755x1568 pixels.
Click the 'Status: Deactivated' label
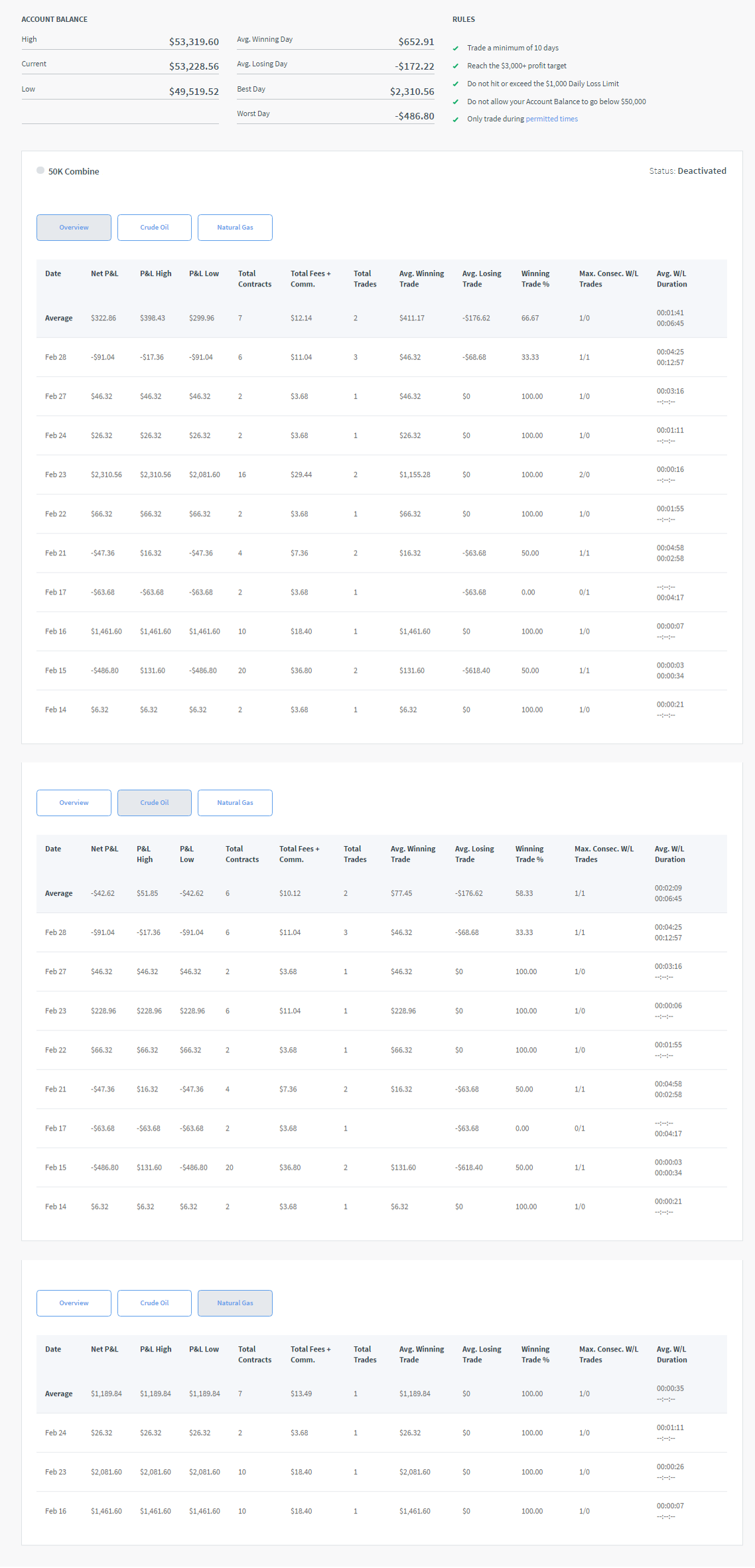tap(687, 171)
